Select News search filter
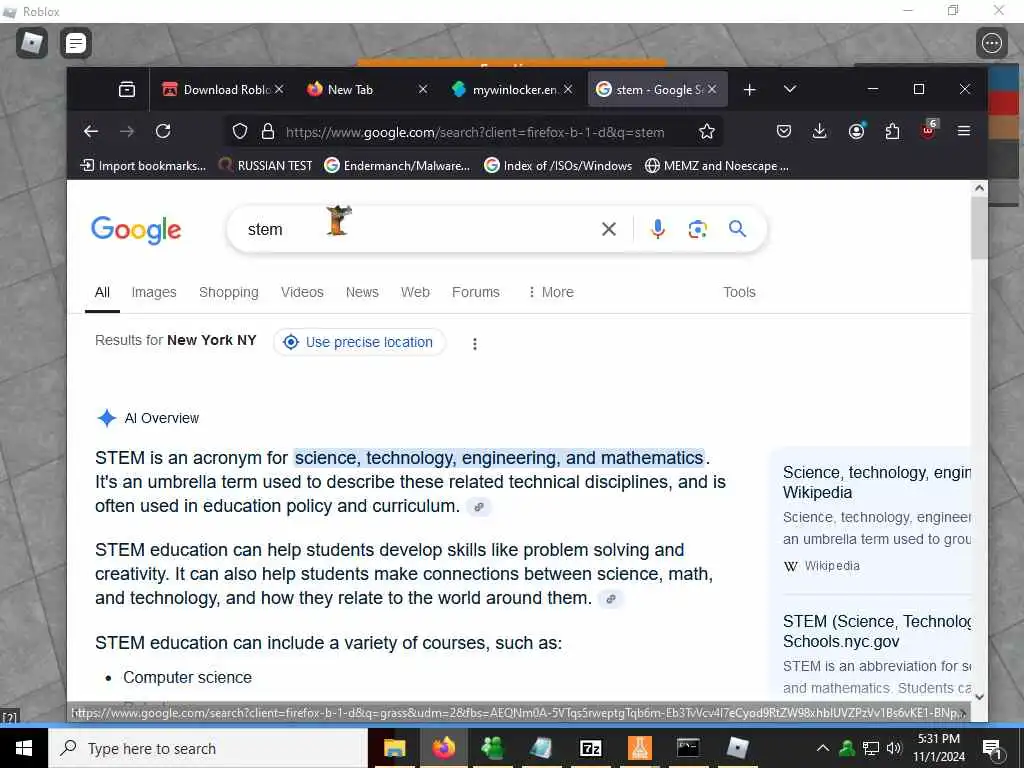Screen dimensions: 1024x768 pos(362,292)
